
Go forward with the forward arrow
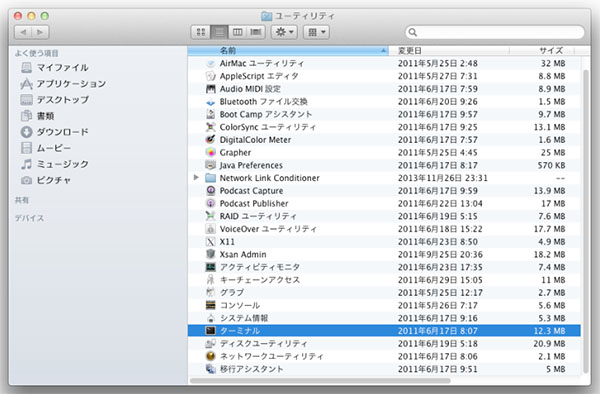(x=40, y=32)
